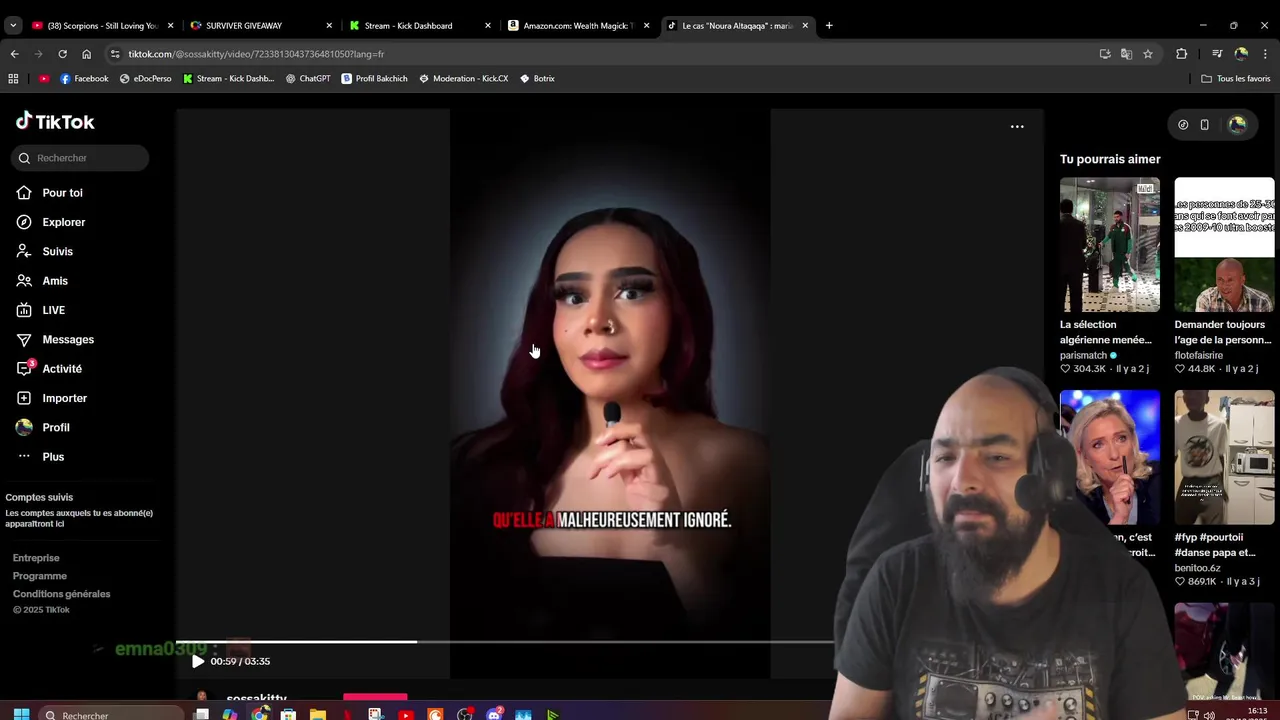Screen dimensions: 1280x720
Task: View site information icon in address bar
Action: tap(115, 54)
